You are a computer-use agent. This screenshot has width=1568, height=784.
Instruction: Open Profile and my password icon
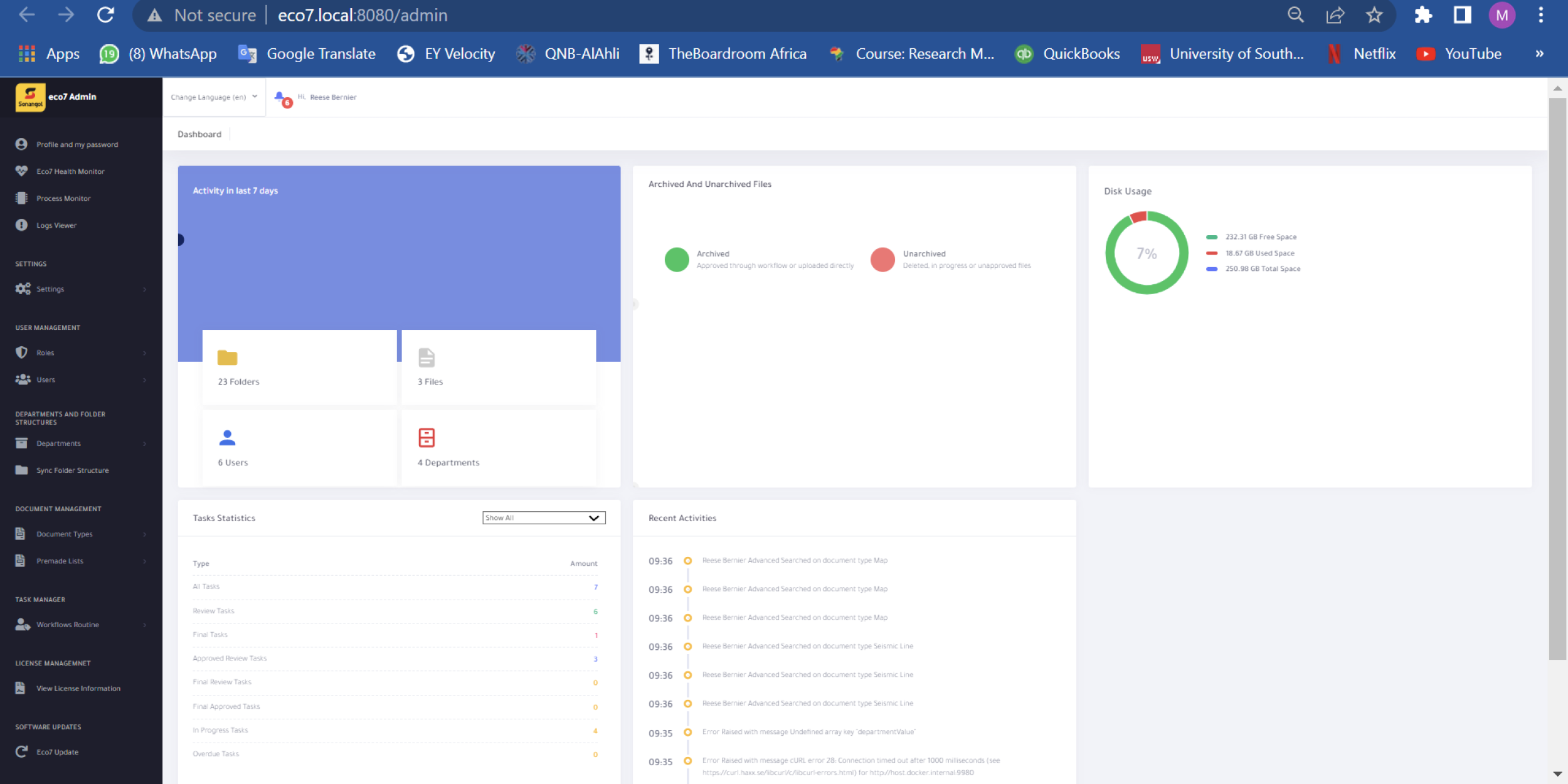21,144
